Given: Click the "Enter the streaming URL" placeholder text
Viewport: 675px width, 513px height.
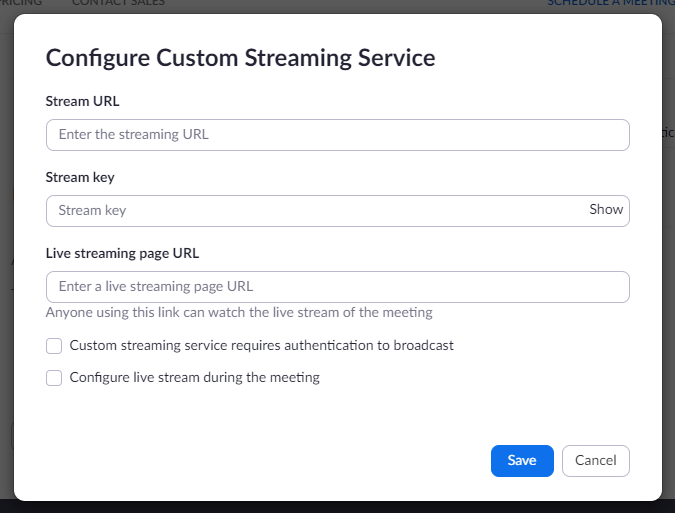Looking at the screenshot, I should click(x=133, y=135).
